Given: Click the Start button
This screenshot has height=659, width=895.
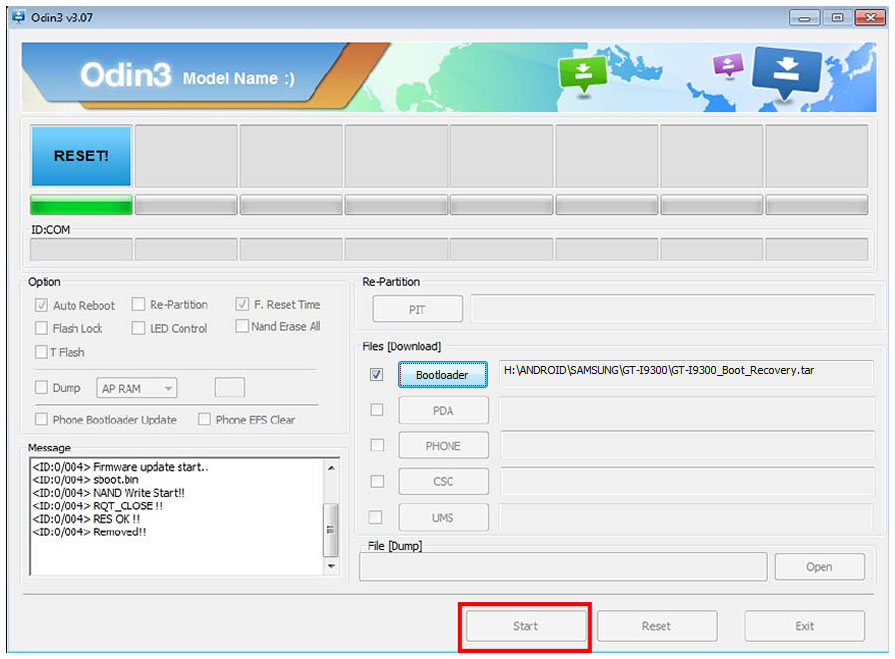Looking at the screenshot, I should (526, 626).
